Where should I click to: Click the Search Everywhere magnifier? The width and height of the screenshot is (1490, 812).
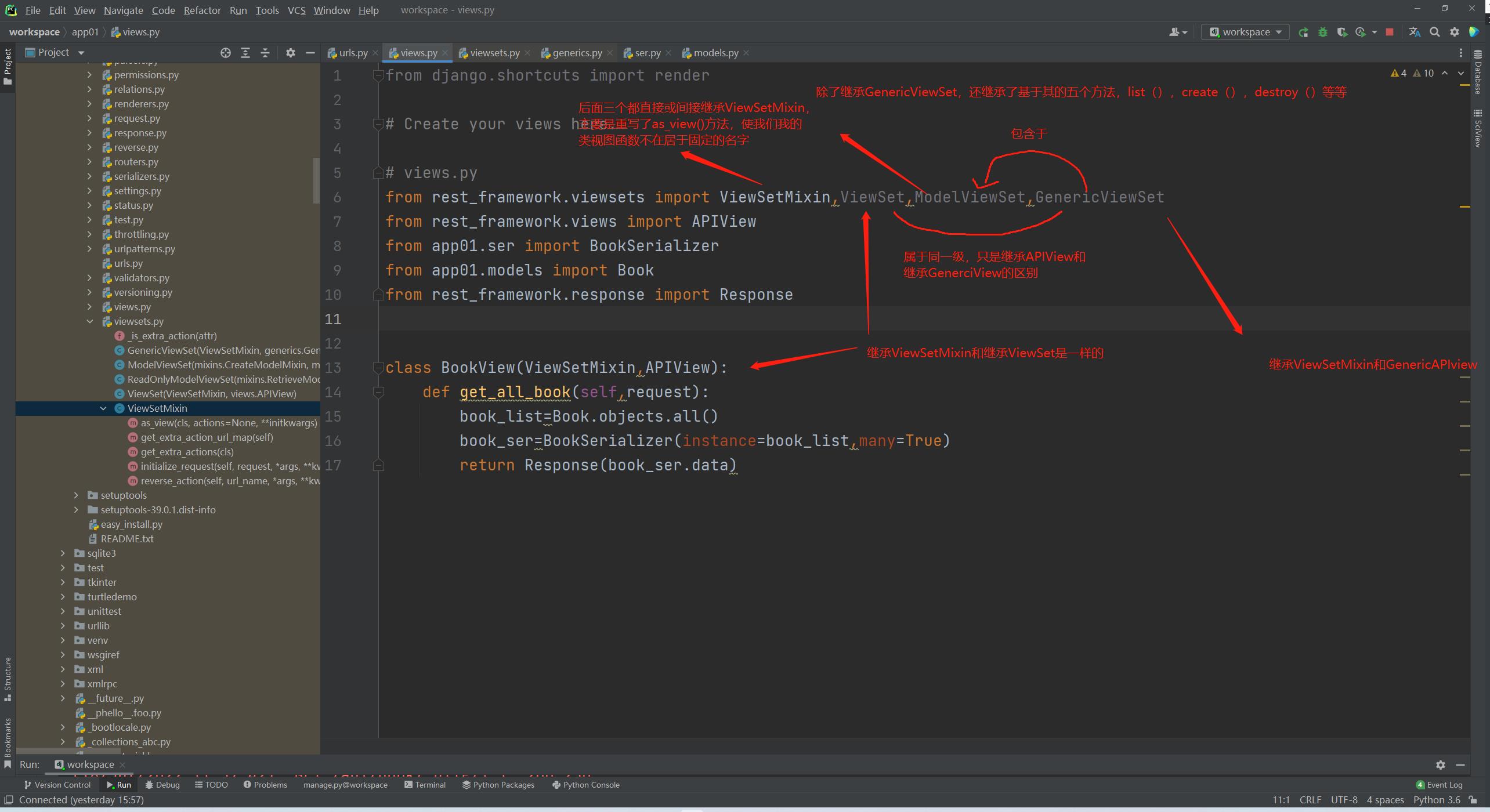point(1435,32)
